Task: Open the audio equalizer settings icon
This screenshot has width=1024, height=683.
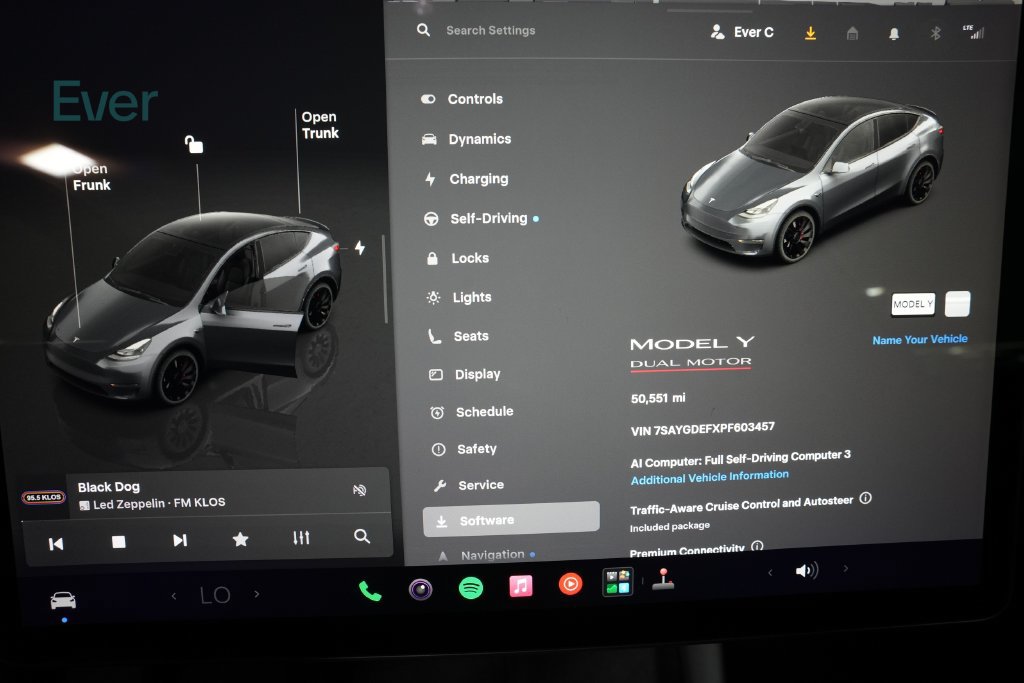Action: [x=301, y=537]
